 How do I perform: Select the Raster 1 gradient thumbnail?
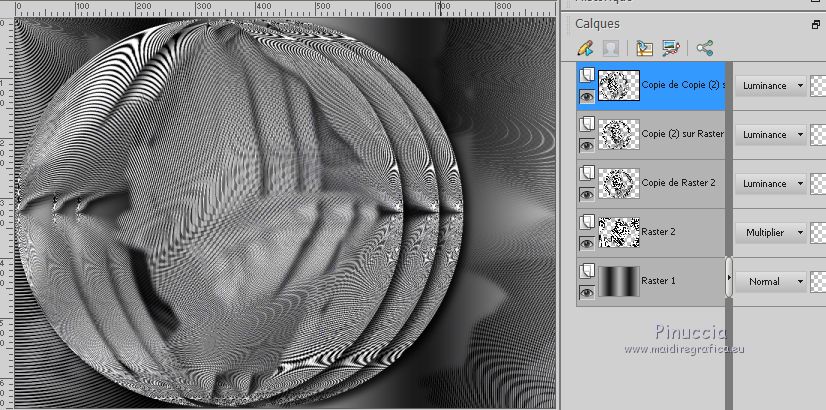pos(619,281)
